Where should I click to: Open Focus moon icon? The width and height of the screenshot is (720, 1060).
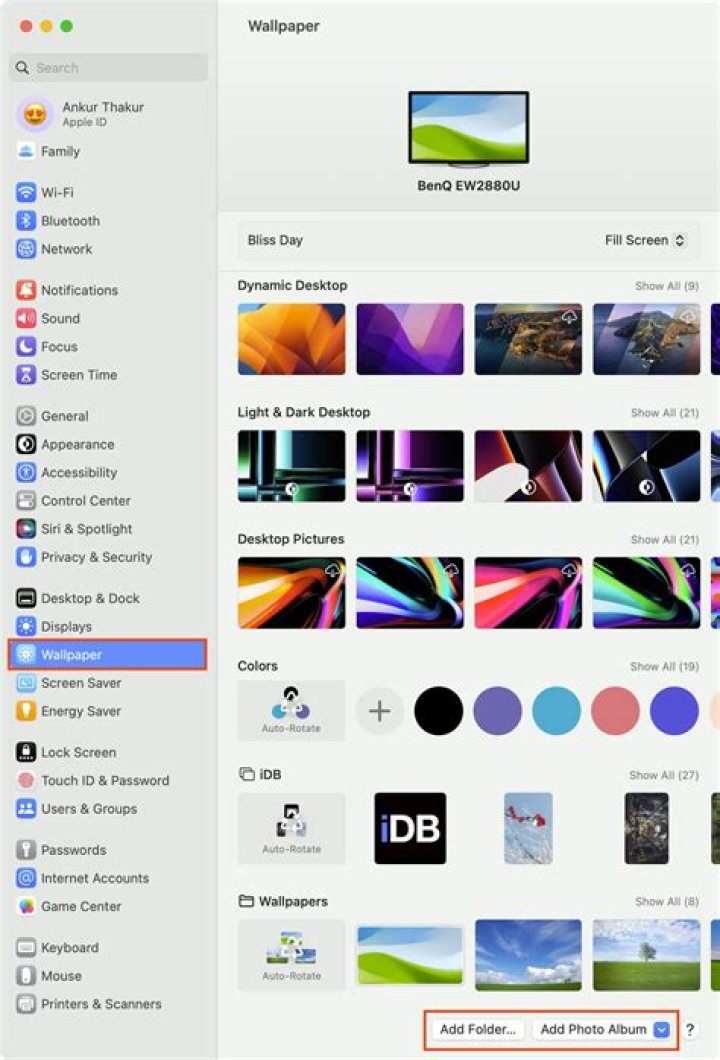[x=26, y=347]
